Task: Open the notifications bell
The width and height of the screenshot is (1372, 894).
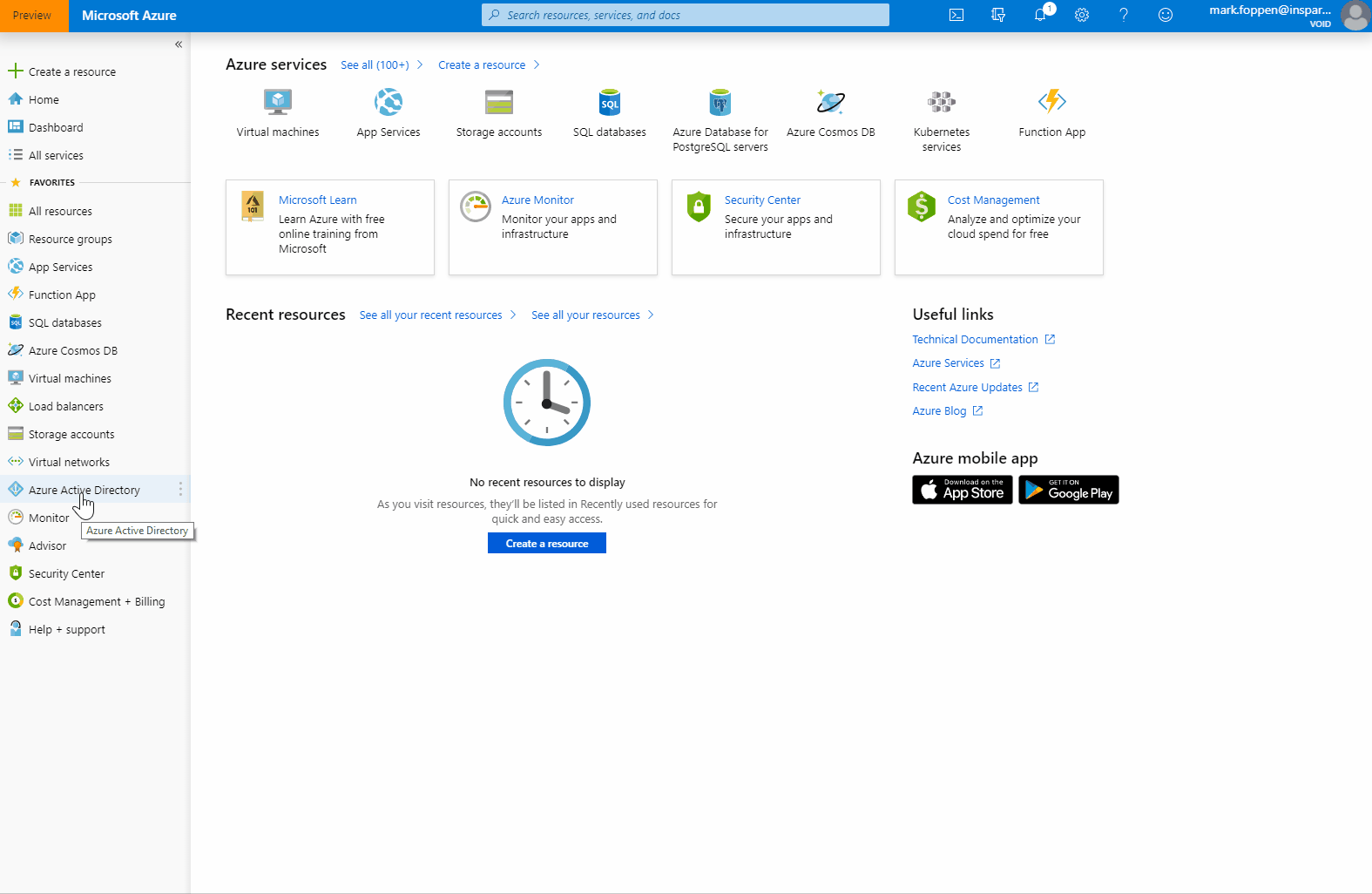Action: 1040,15
